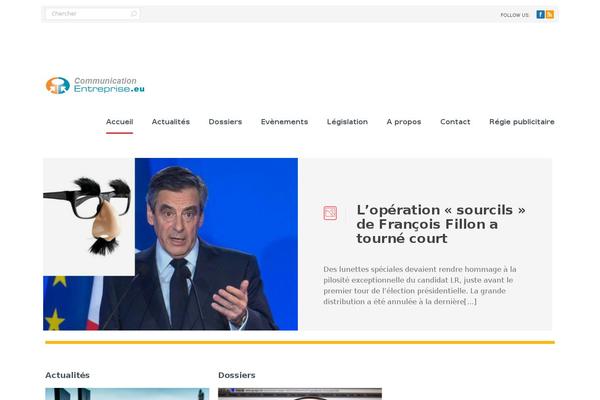The height and width of the screenshot is (400, 600).
Task: Click the article post-format icon
Action: (330, 213)
